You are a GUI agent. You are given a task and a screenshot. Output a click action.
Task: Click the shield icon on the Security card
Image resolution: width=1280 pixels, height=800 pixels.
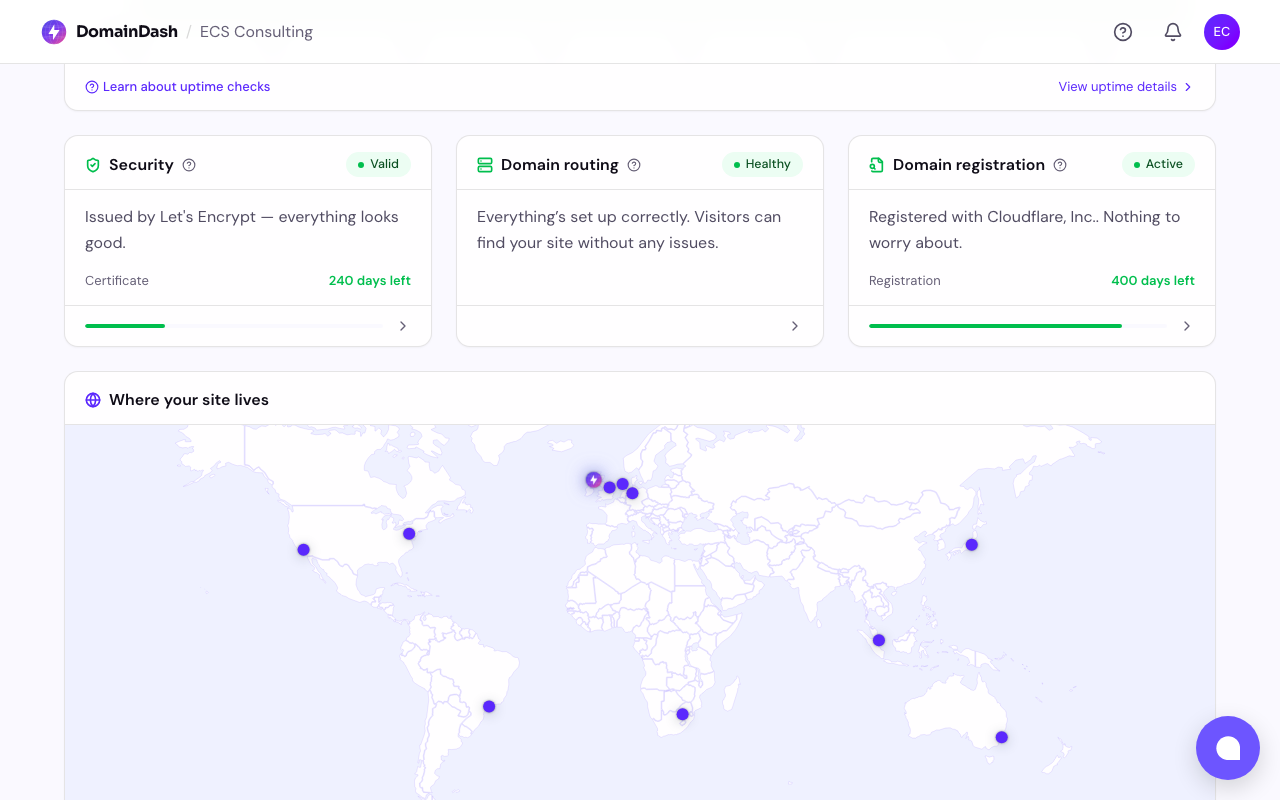[x=92, y=164]
